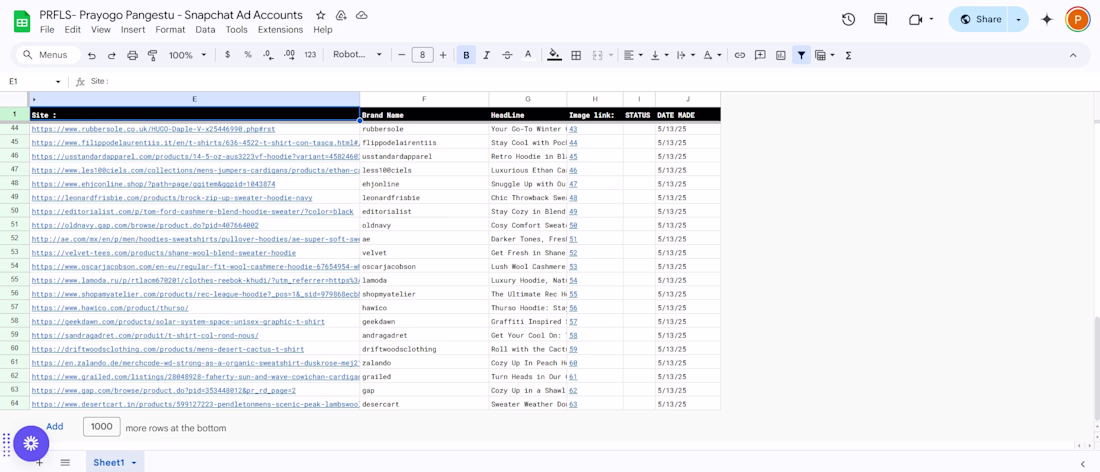
Task: Click the filter views table icon
Action: (820, 55)
